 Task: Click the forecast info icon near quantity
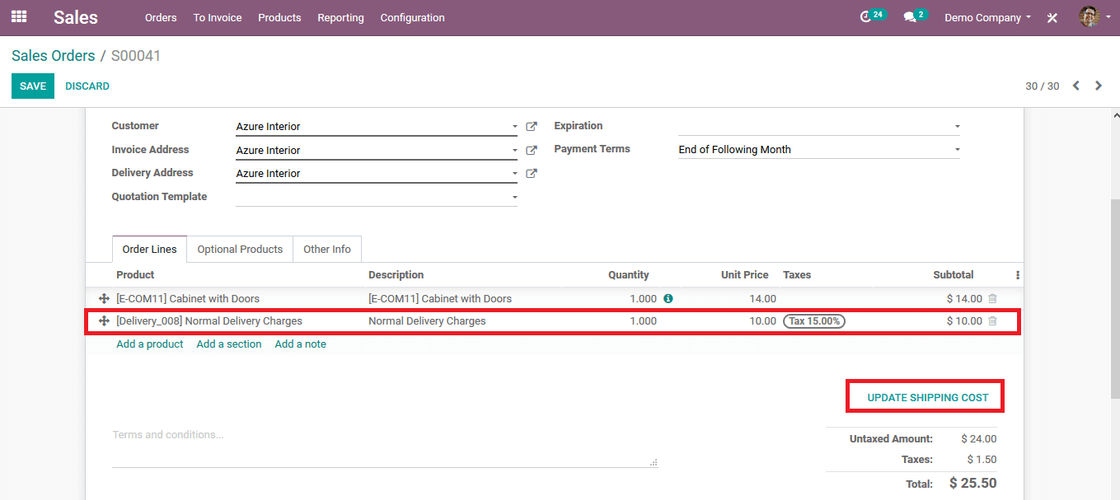(x=668, y=299)
